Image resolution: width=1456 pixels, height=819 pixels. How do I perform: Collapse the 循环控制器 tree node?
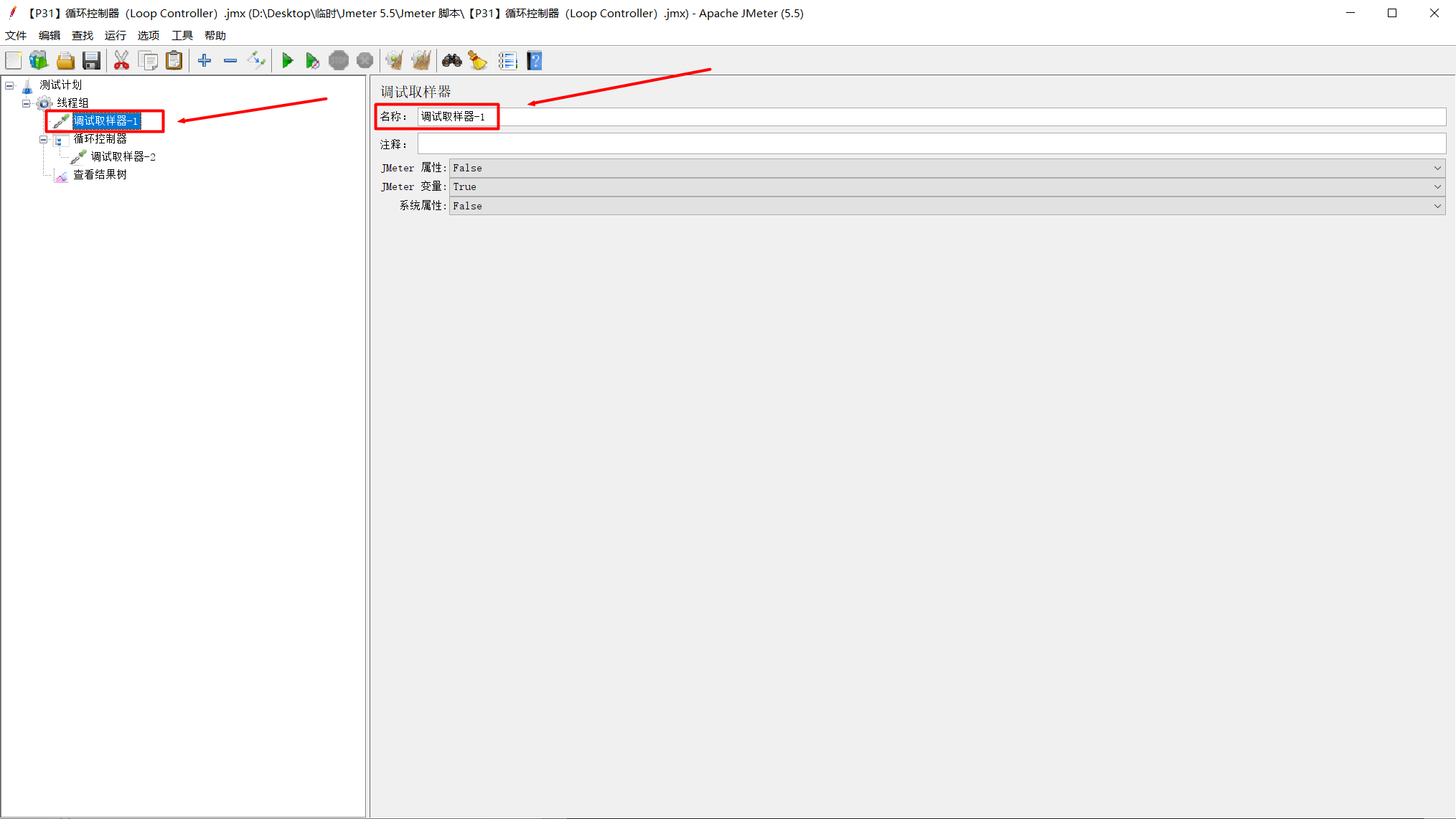click(44, 139)
